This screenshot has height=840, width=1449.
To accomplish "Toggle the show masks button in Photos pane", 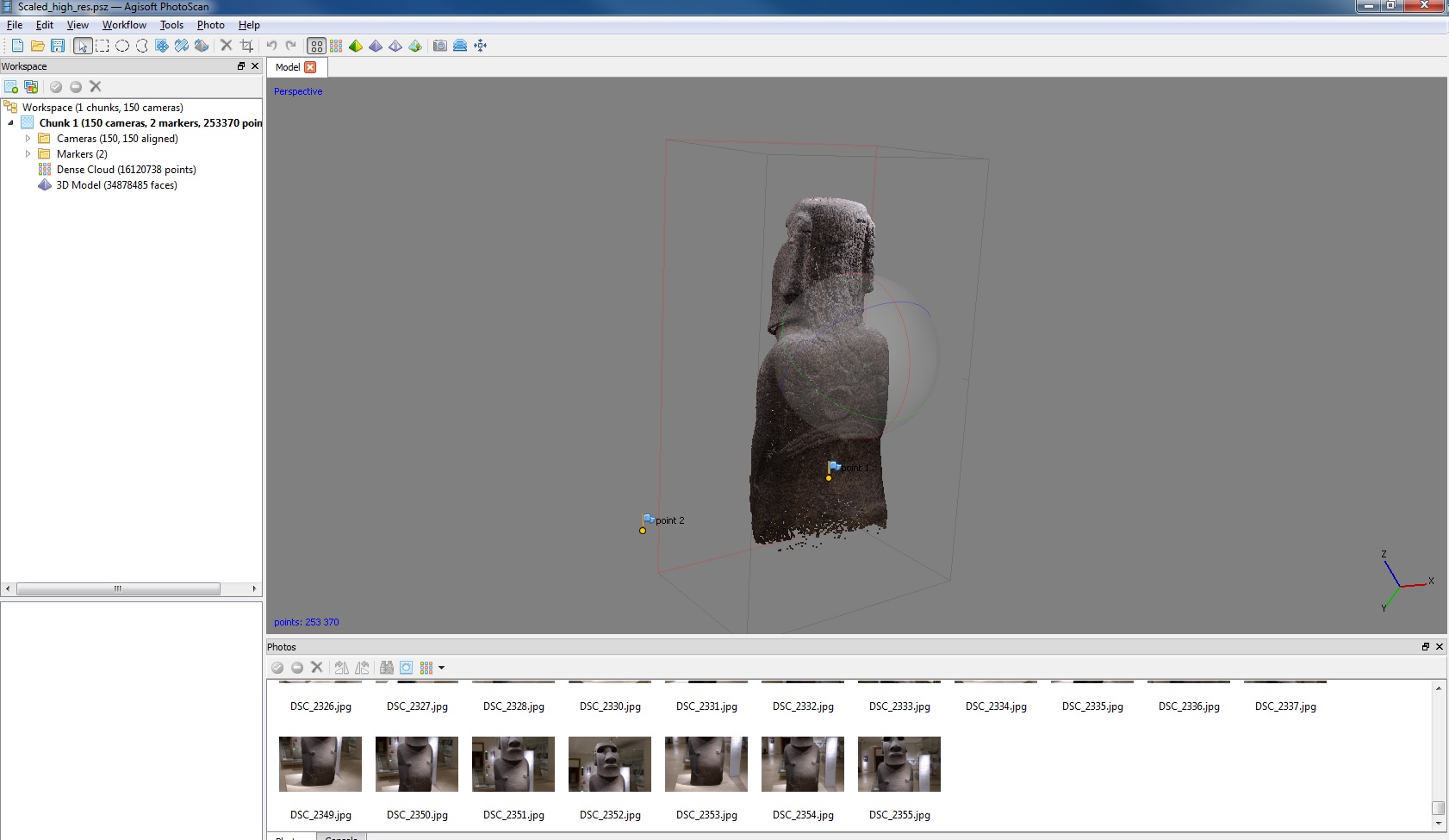I will 406,668.
